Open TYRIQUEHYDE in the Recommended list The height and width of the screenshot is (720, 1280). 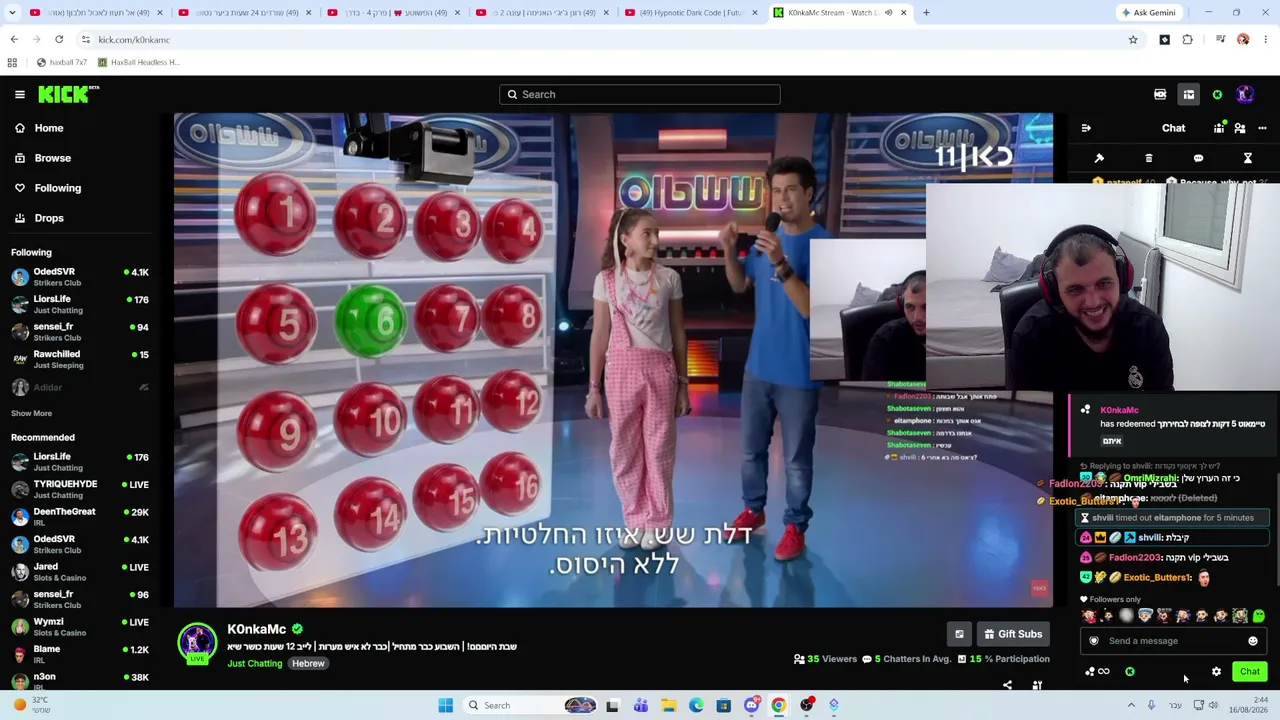click(80, 489)
